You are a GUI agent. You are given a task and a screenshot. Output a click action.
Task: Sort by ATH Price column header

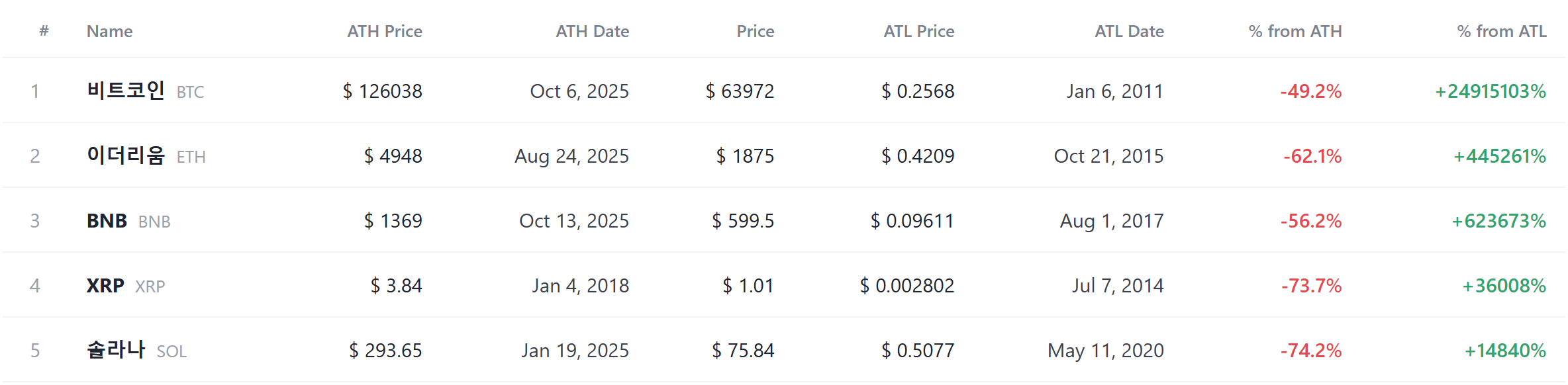pyautogui.click(x=385, y=31)
